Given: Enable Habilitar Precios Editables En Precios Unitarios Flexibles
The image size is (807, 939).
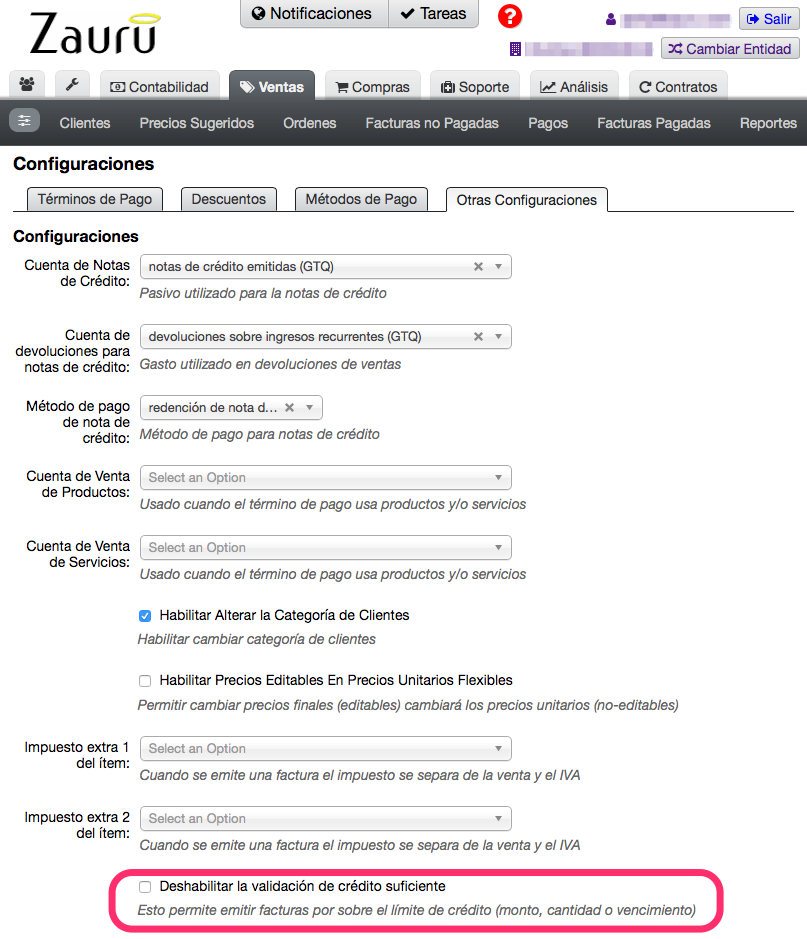Looking at the screenshot, I should point(145,681).
